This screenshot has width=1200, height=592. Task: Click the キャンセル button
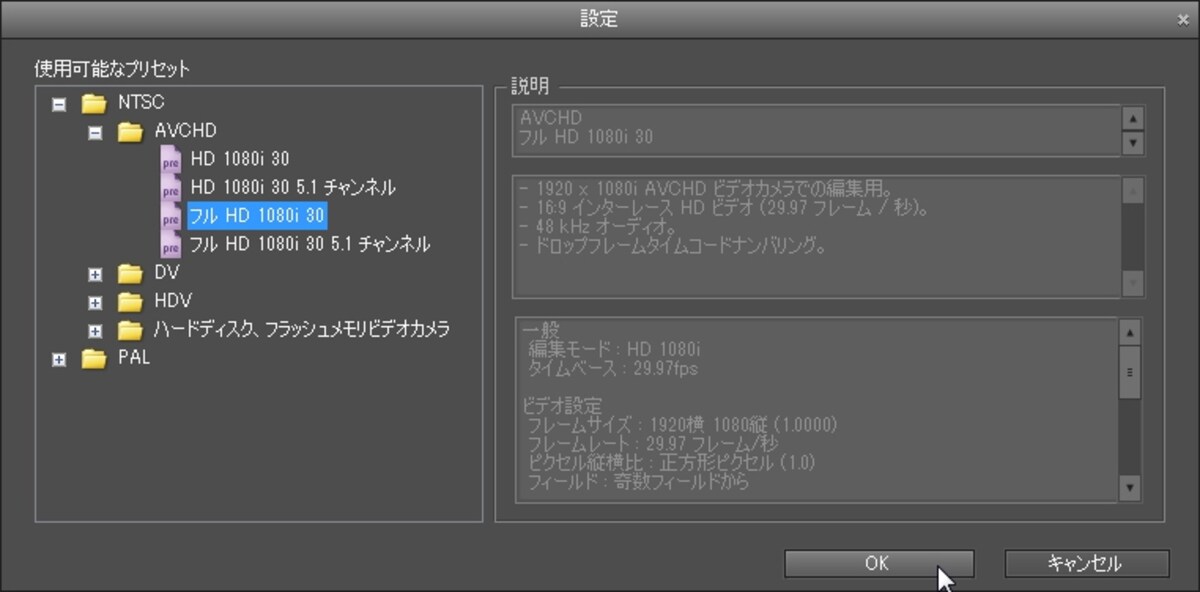[1086, 564]
